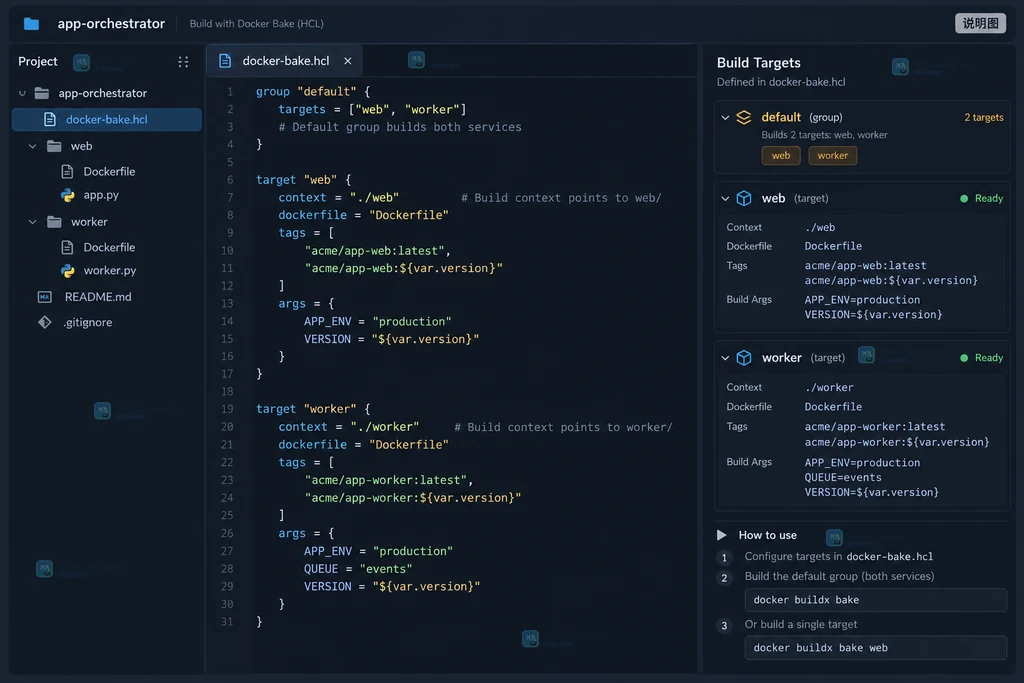This screenshot has height=683, width=1024.
Task: Click the 'docker buildx bake web' command box
Action: pyautogui.click(x=875, y=648)
